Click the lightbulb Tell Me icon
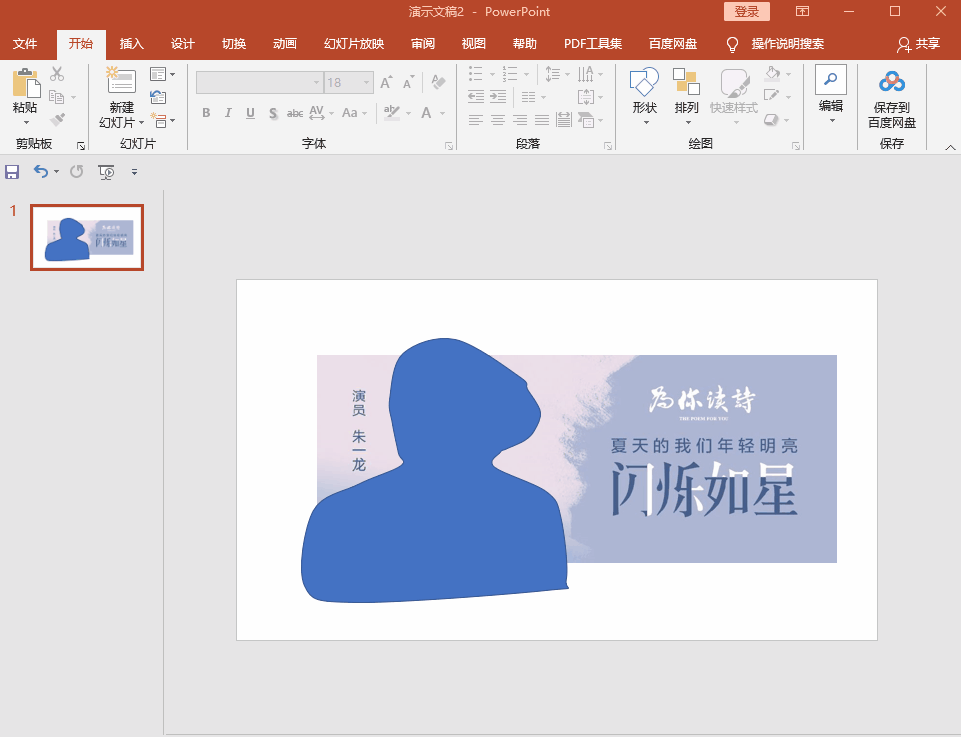 (732, 44)
